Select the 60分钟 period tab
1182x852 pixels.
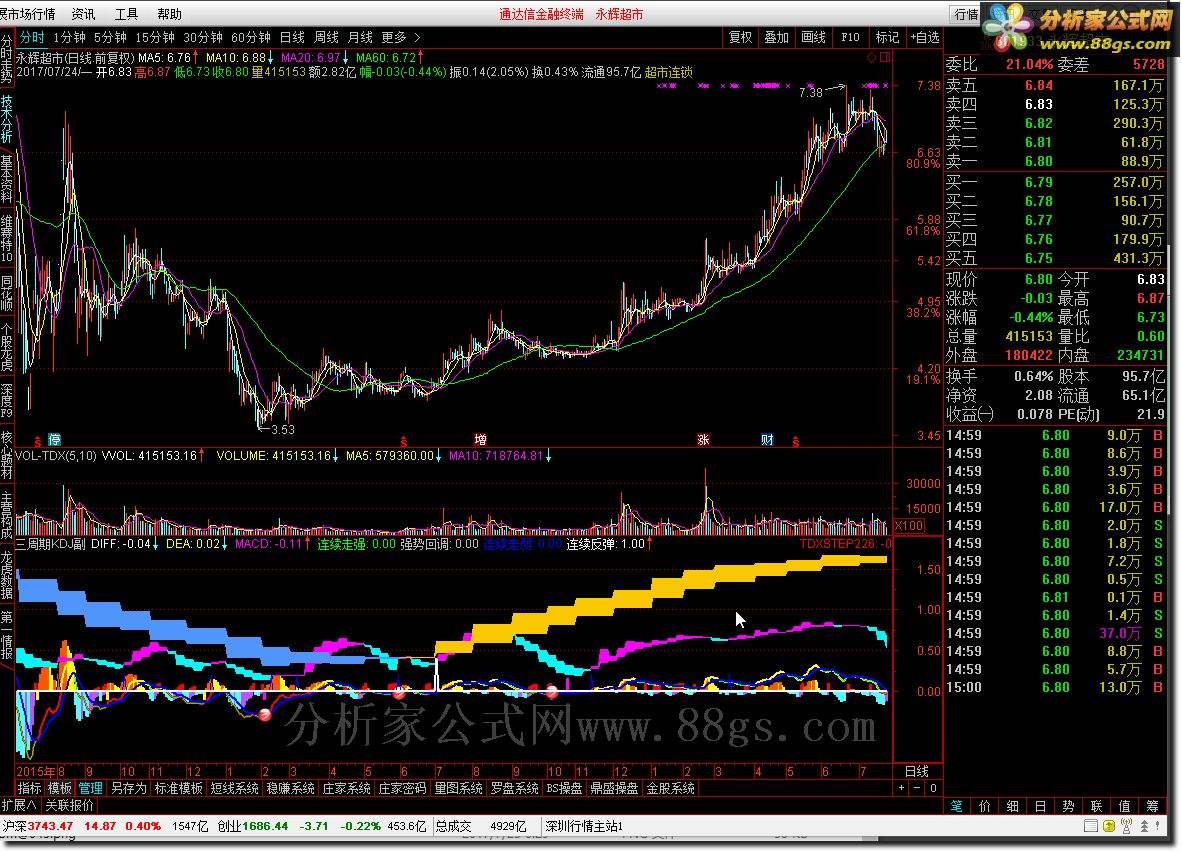pyautogui.click(x=250, y=37)
